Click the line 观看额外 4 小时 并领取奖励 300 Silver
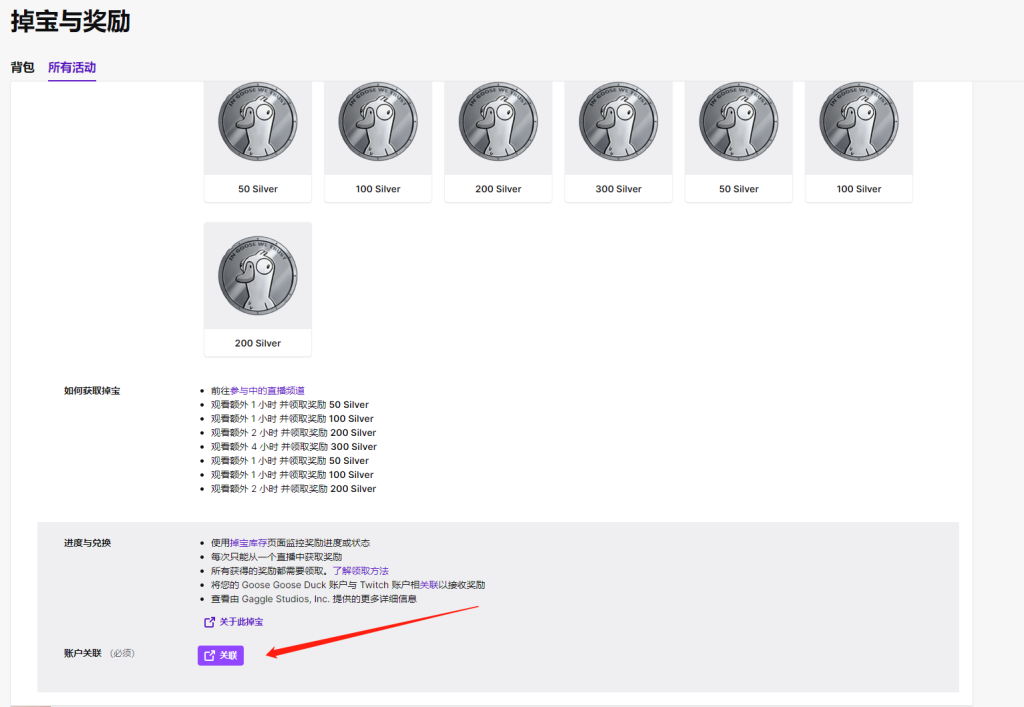This screenshot has height=707, width=1024. click(x=294, y=447)
